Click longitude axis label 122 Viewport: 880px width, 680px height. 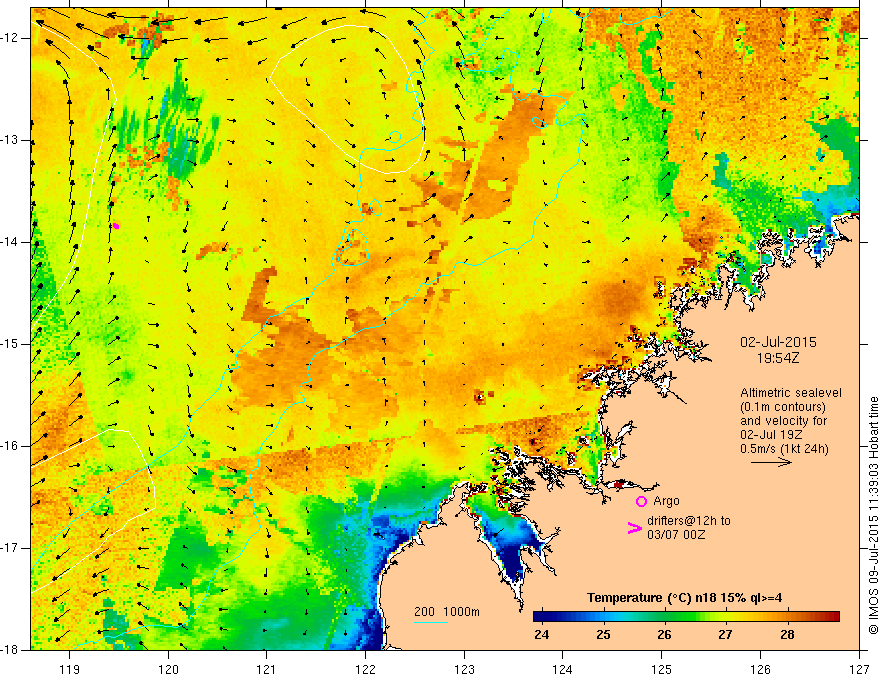coord(365,669)
